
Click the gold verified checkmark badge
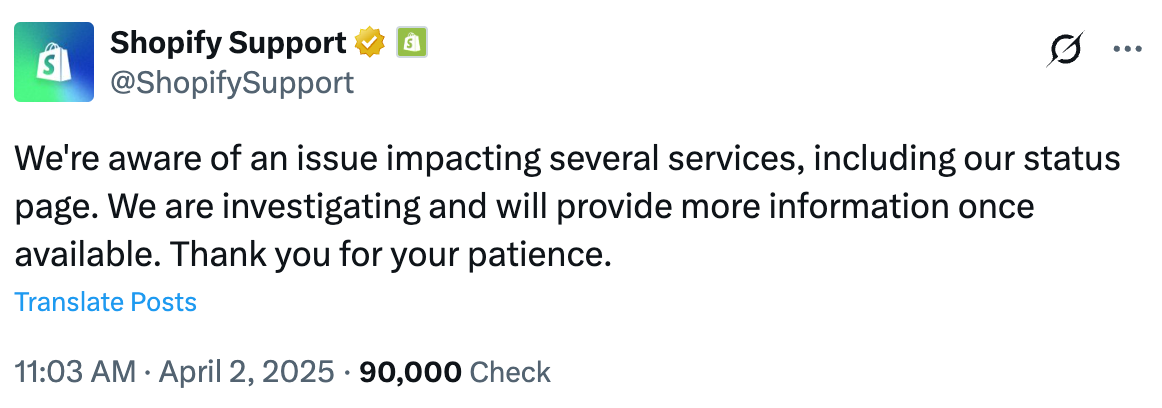370,43
